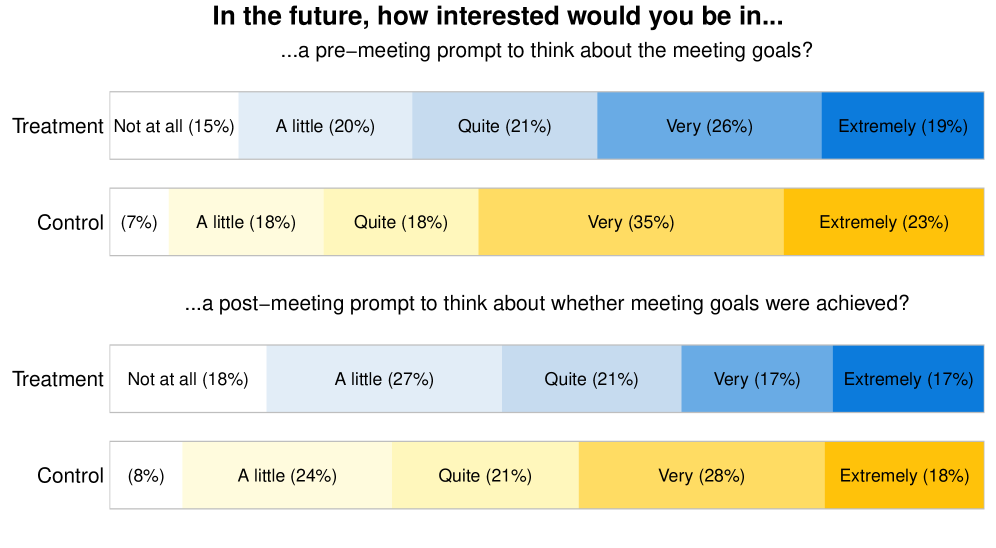
Task: Select pre-meeting Control 'A little (18%)' segment
Action: [x=246, y=222]
